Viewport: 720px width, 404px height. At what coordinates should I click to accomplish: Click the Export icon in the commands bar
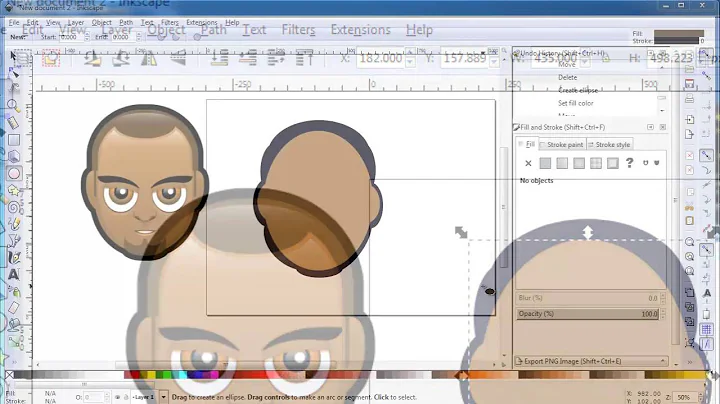click(689, 135)
